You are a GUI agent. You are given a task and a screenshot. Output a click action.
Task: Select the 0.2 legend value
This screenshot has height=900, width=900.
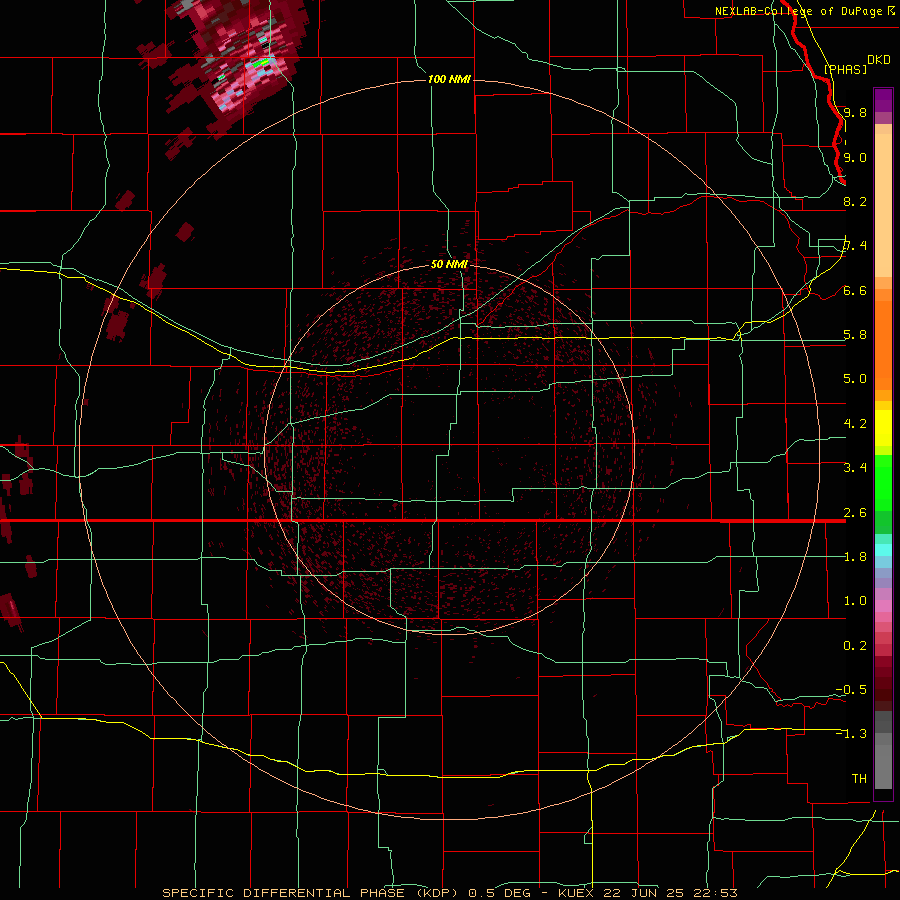click(855, 646)
